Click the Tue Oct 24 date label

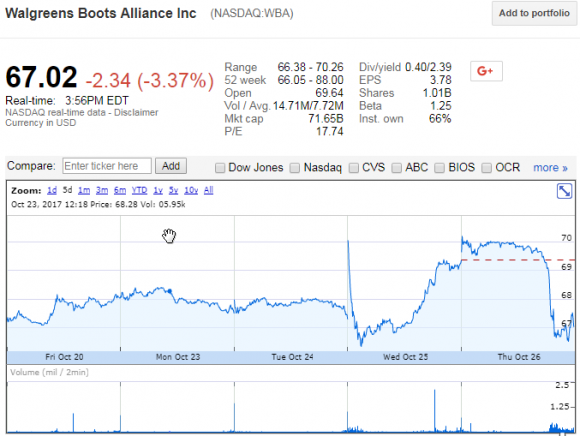coord(292,357)
